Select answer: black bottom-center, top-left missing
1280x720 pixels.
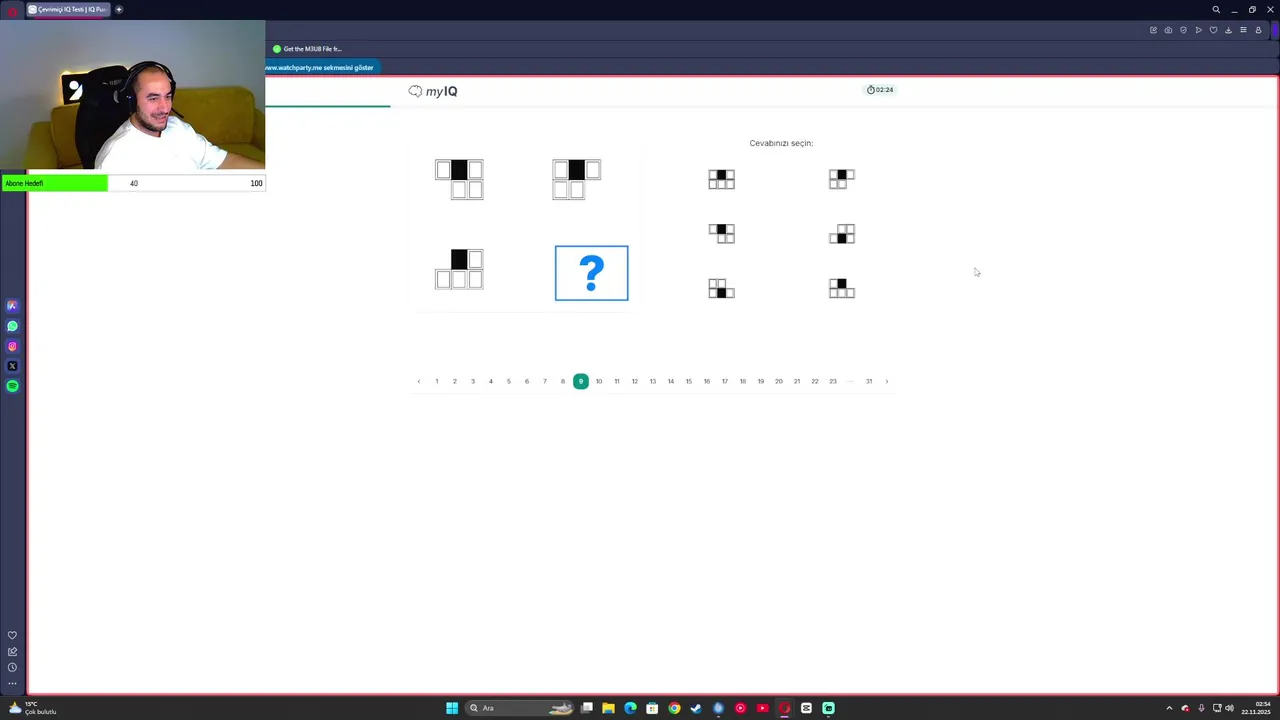pos(841,234)
